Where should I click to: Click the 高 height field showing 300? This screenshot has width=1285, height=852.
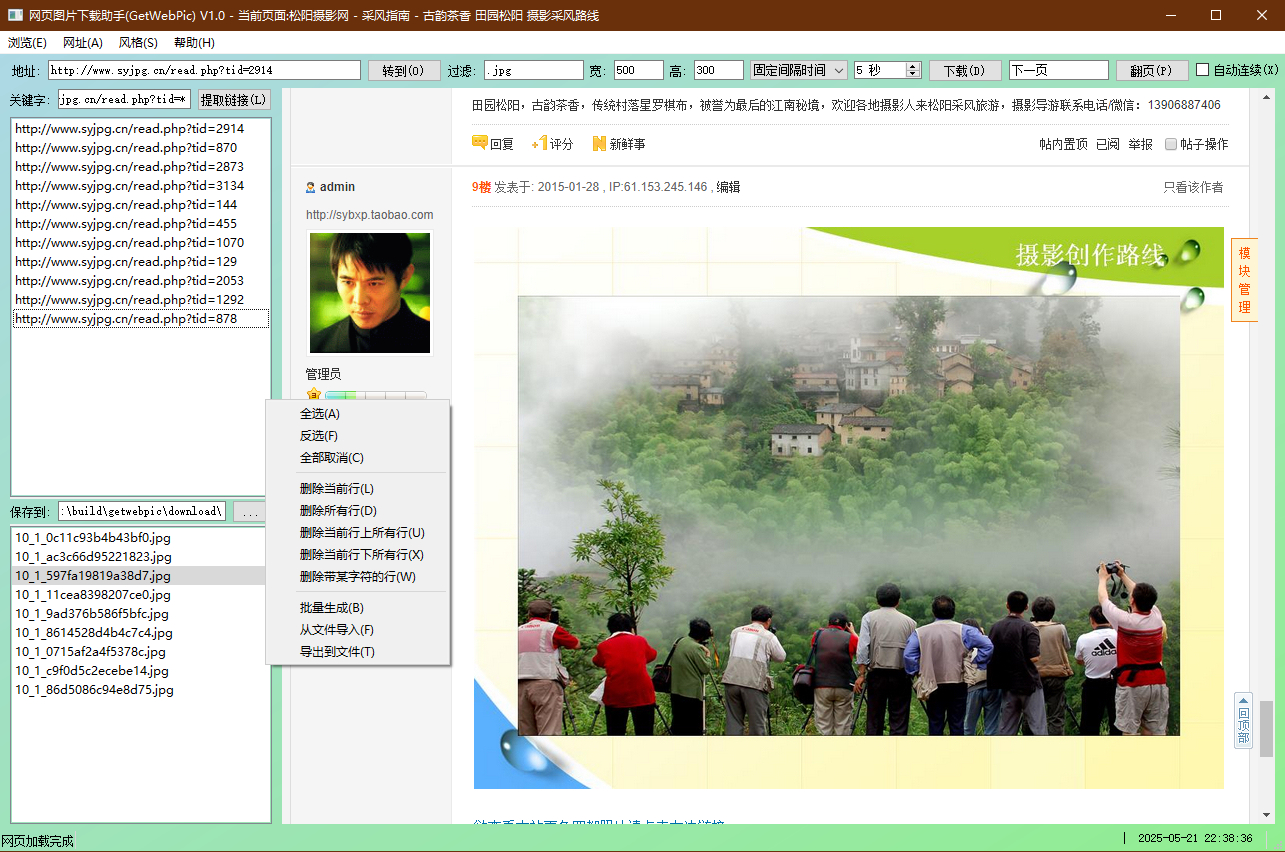pos(718,70)
